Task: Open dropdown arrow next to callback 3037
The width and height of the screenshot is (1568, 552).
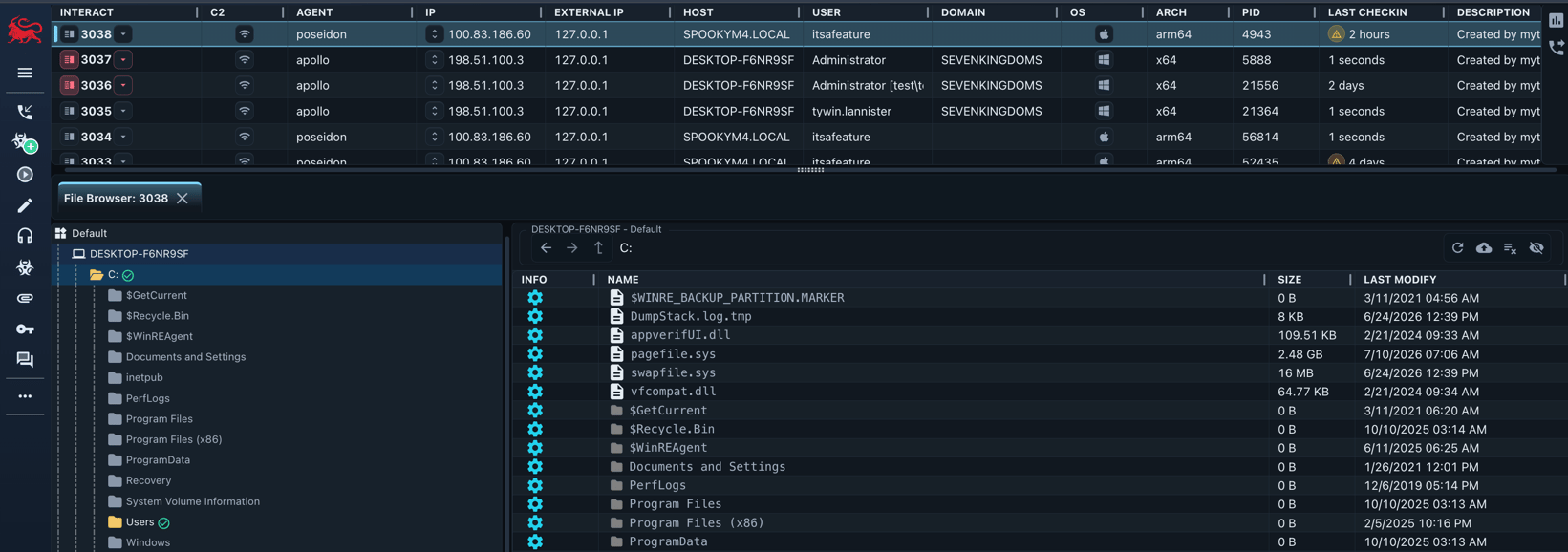Action: point(123,59)
